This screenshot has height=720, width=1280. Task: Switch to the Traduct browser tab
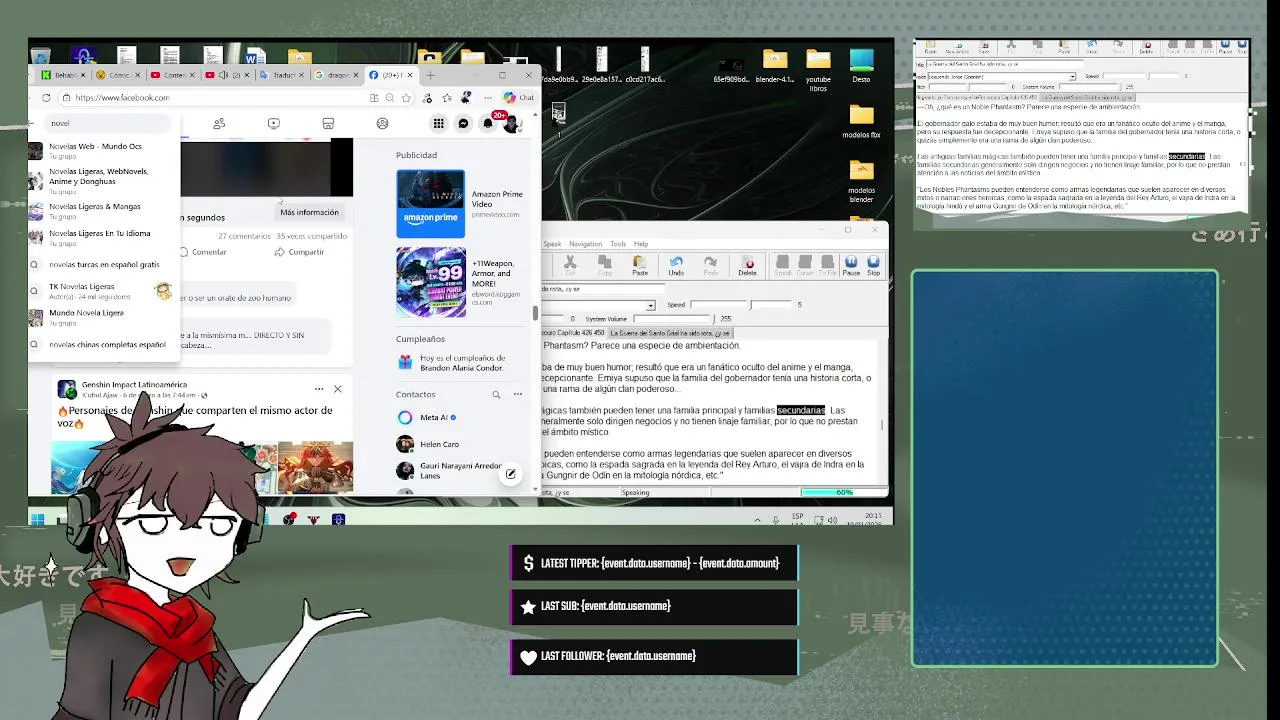click(282, 75)
